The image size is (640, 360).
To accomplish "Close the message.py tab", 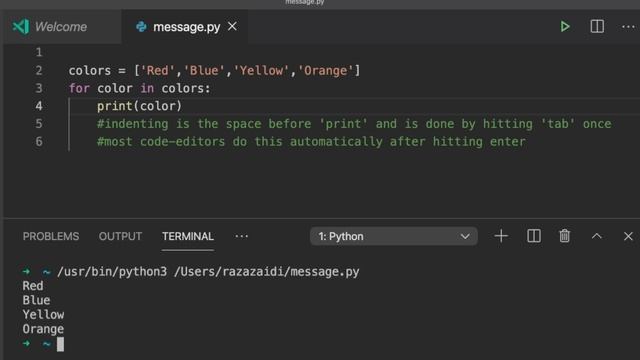I will tap(232, 27).
